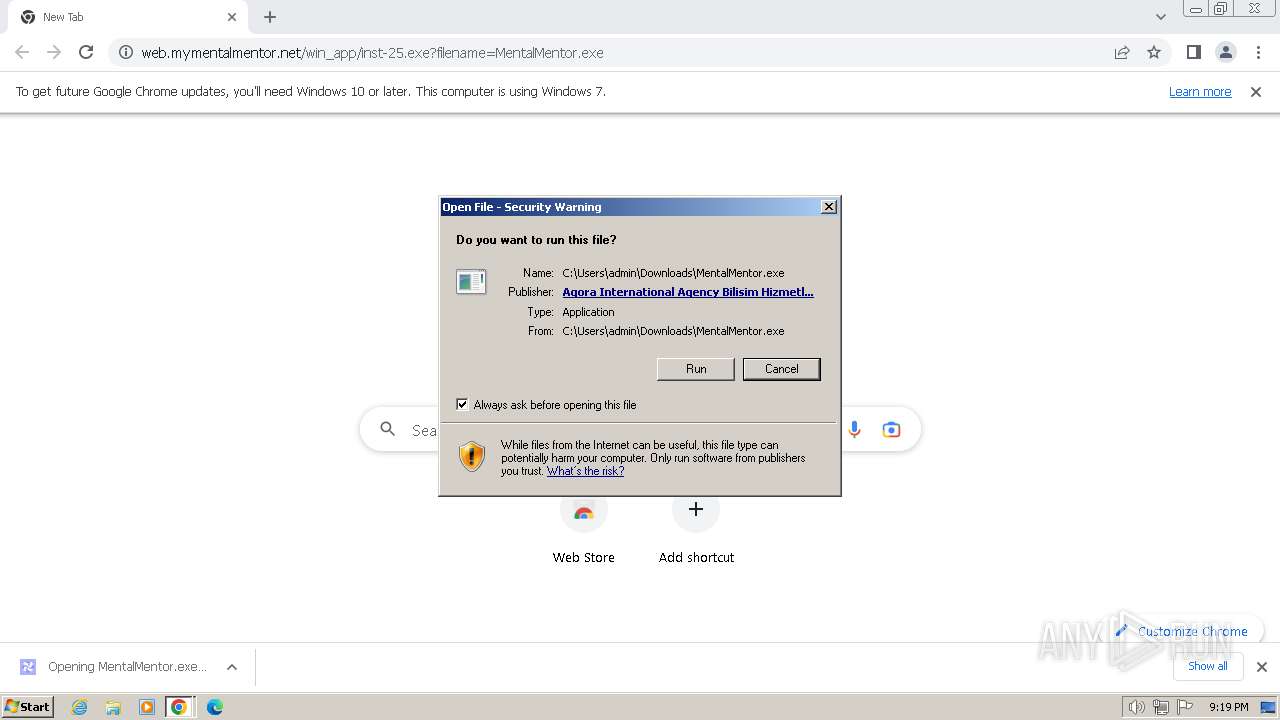Click Cancel in Security Warning dialog
This screenshot has width=1280, height=720.
[x=782, y=369]
